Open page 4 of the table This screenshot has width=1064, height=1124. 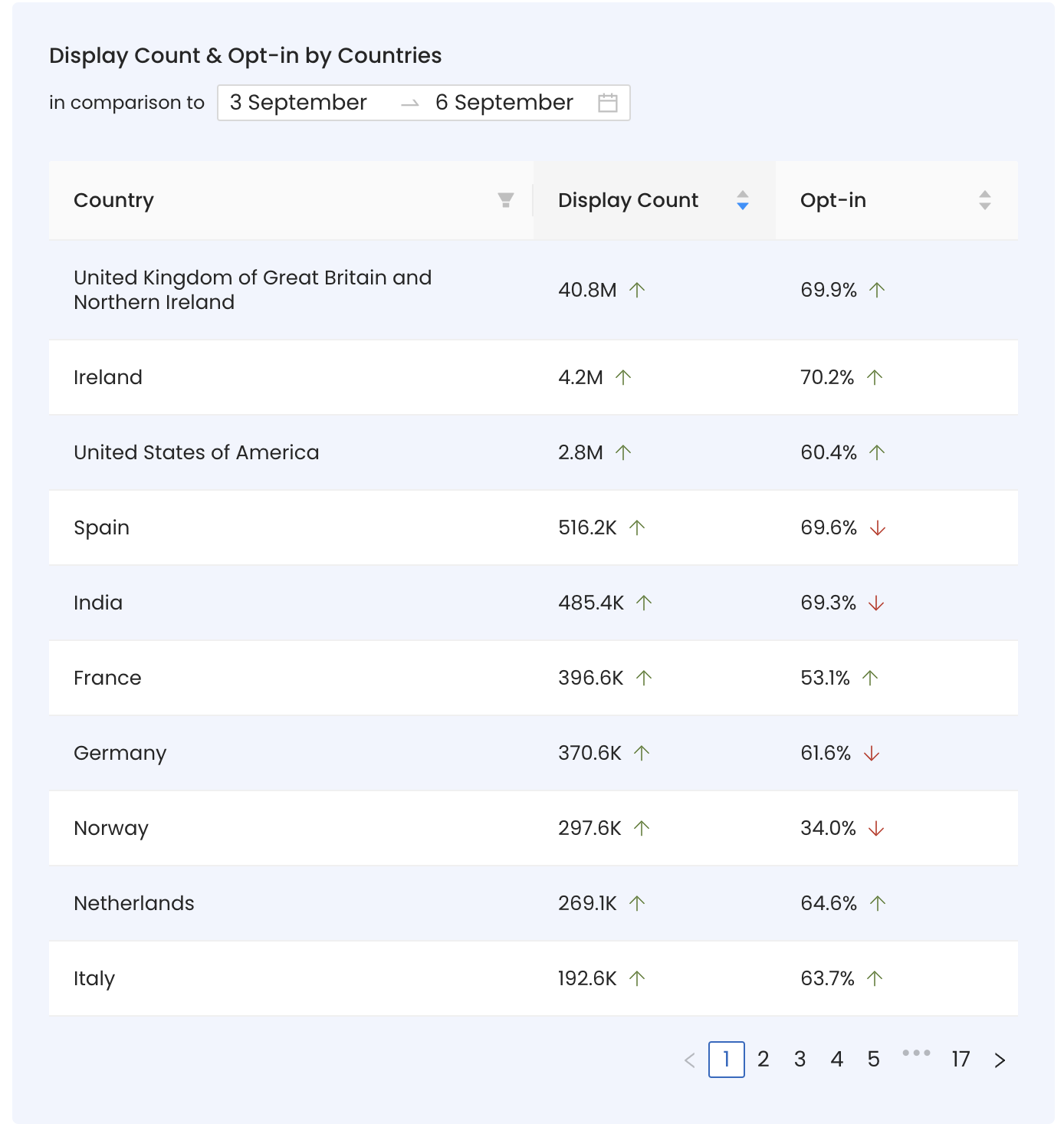point(836,1060)
